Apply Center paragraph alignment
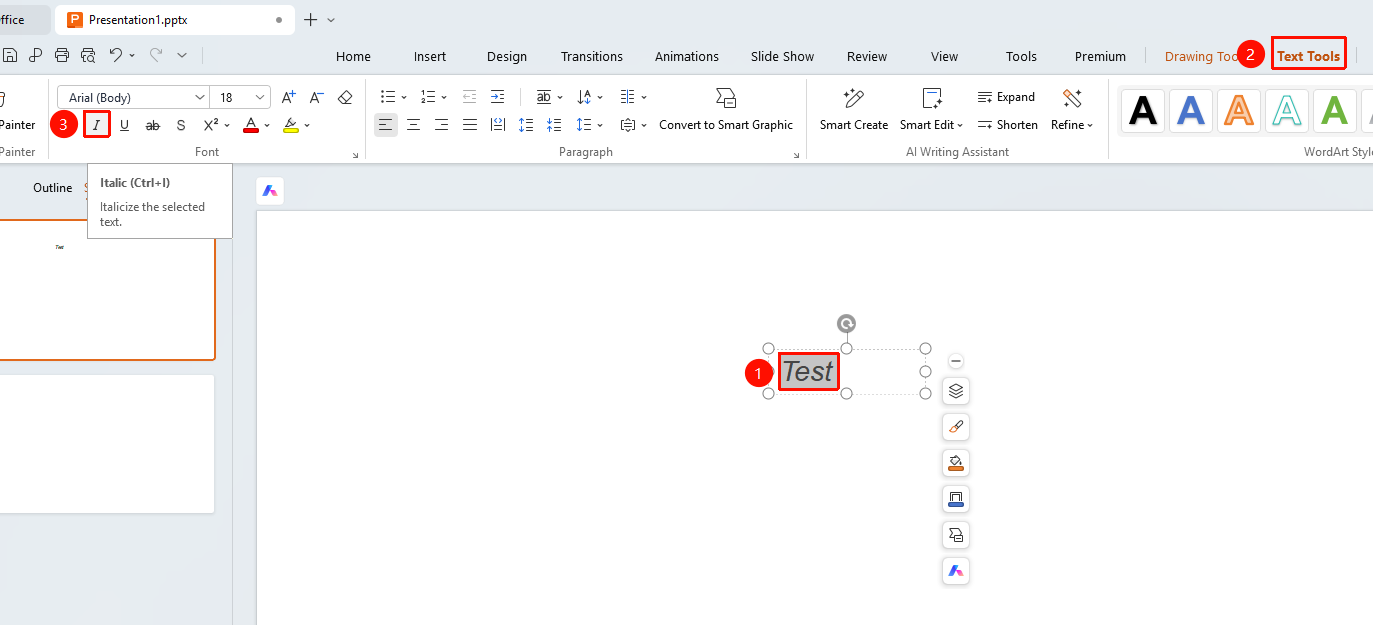The image size is (1373, 625). [413, 125]
